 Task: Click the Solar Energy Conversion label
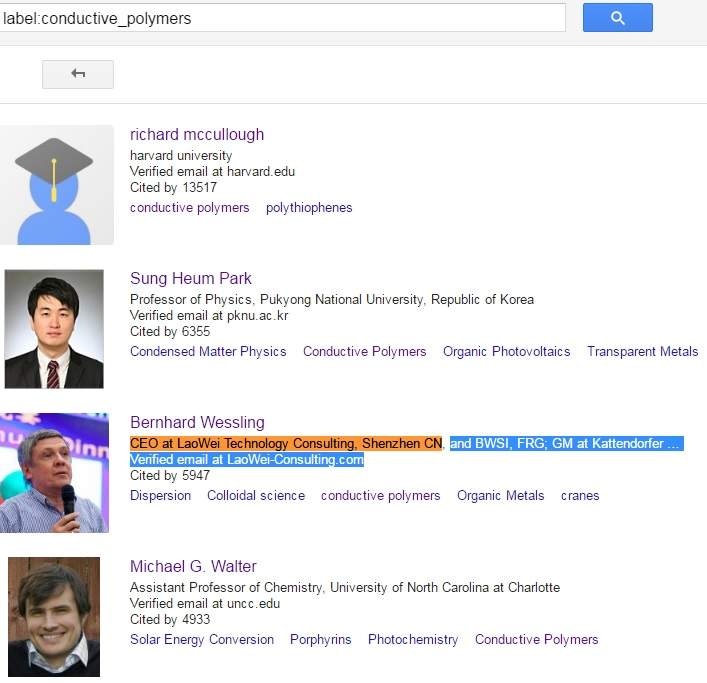pyautogui.click(x=202, y=640)
